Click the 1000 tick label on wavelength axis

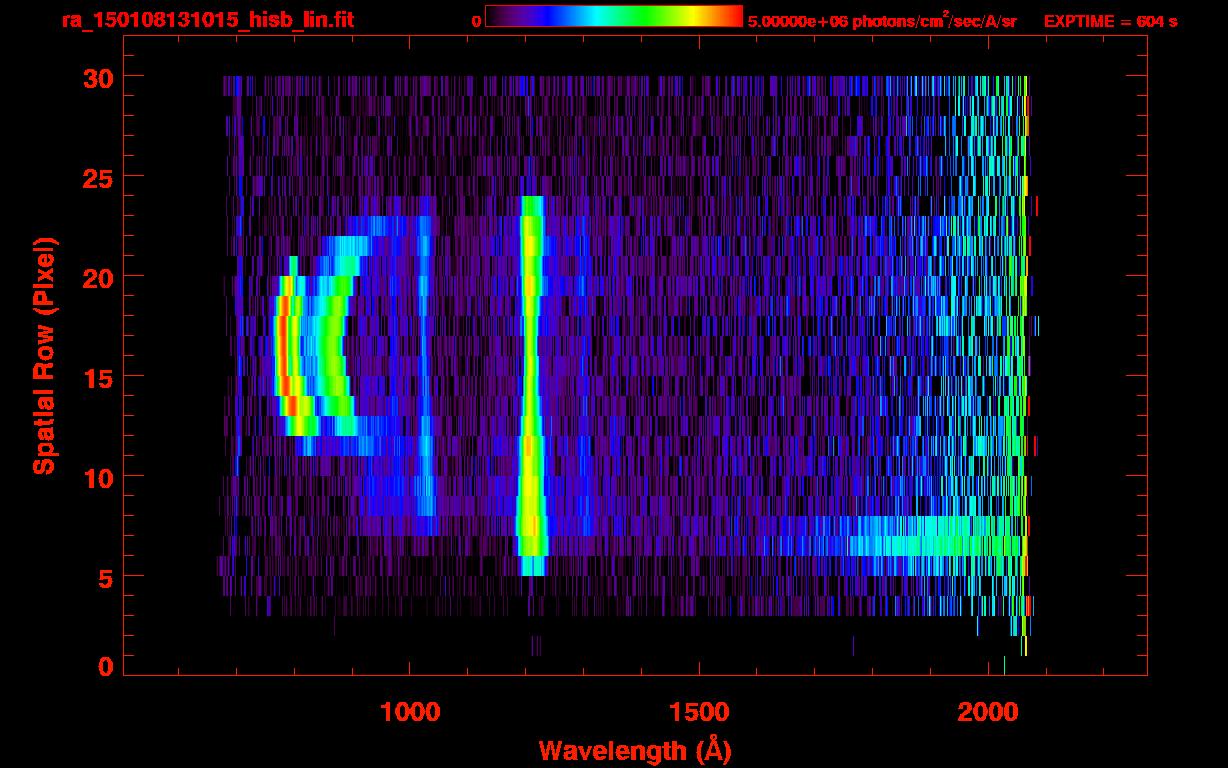410,712
